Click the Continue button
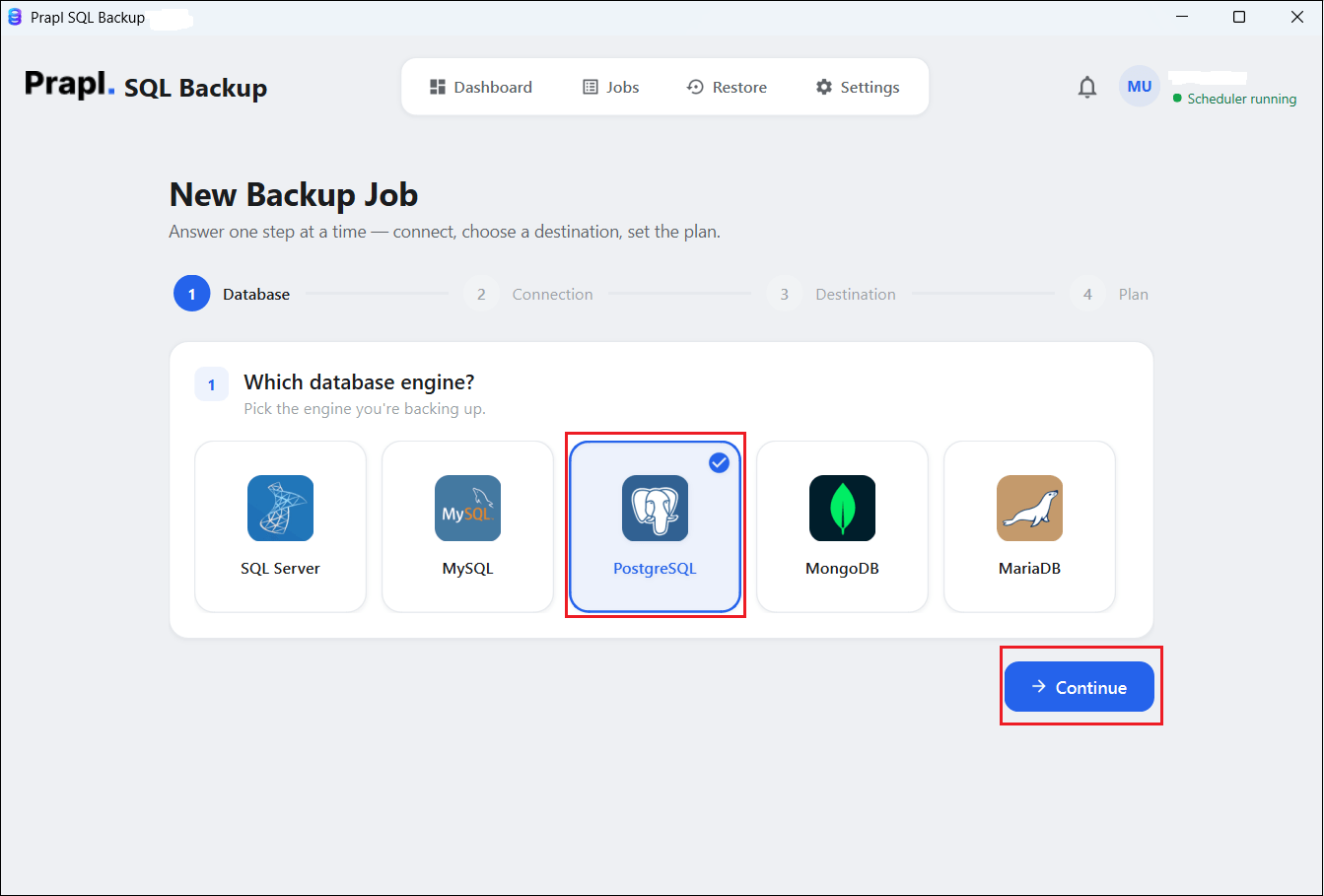1324x896 pixels. (1080, 687)
